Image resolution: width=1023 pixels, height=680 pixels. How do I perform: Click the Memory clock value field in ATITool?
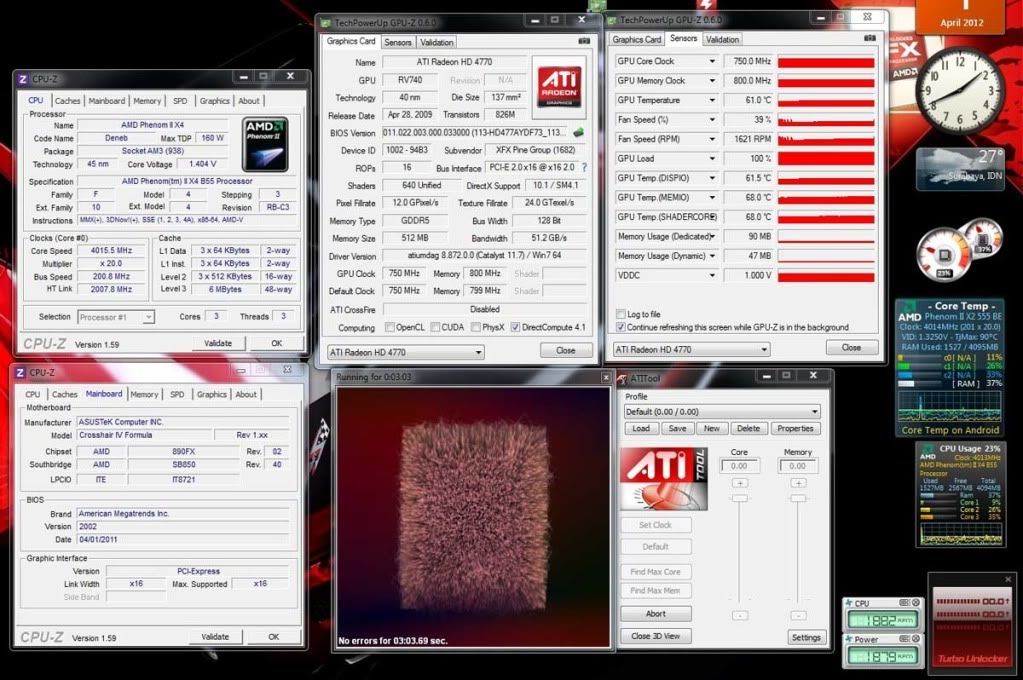[797, 466]
